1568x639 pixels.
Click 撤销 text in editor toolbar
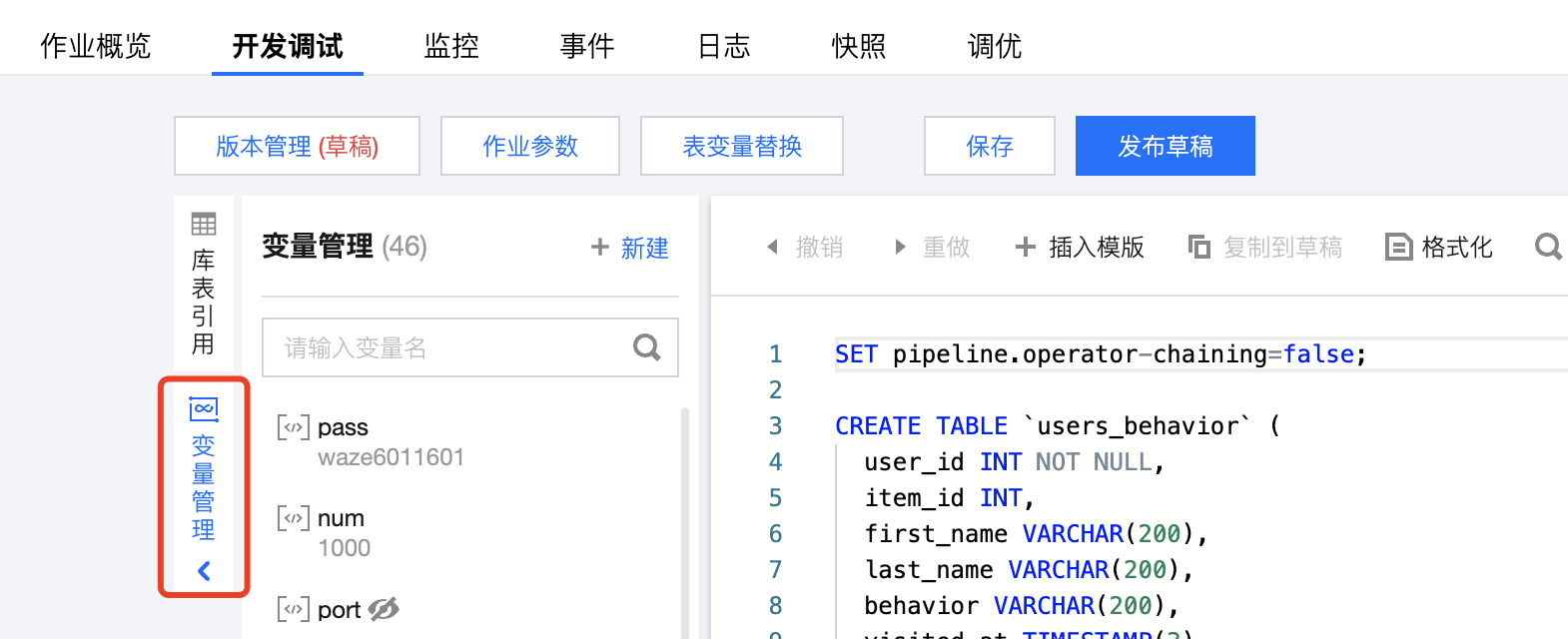[x=820, y=247]
